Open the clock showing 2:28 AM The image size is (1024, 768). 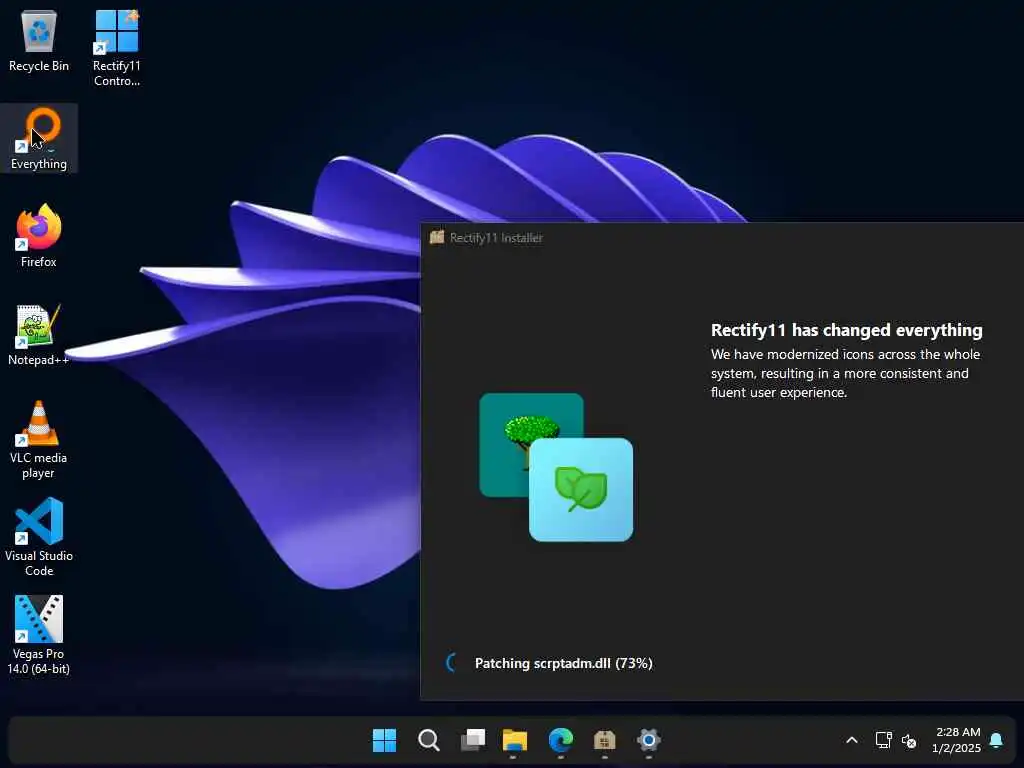point(957,740)
